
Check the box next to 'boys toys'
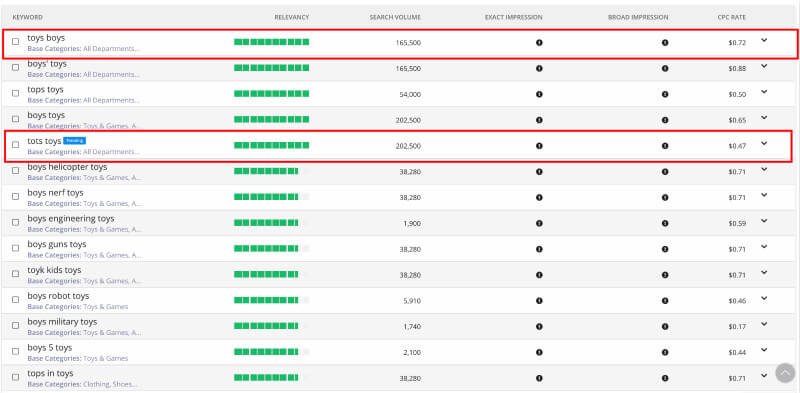tap(15, 119)
